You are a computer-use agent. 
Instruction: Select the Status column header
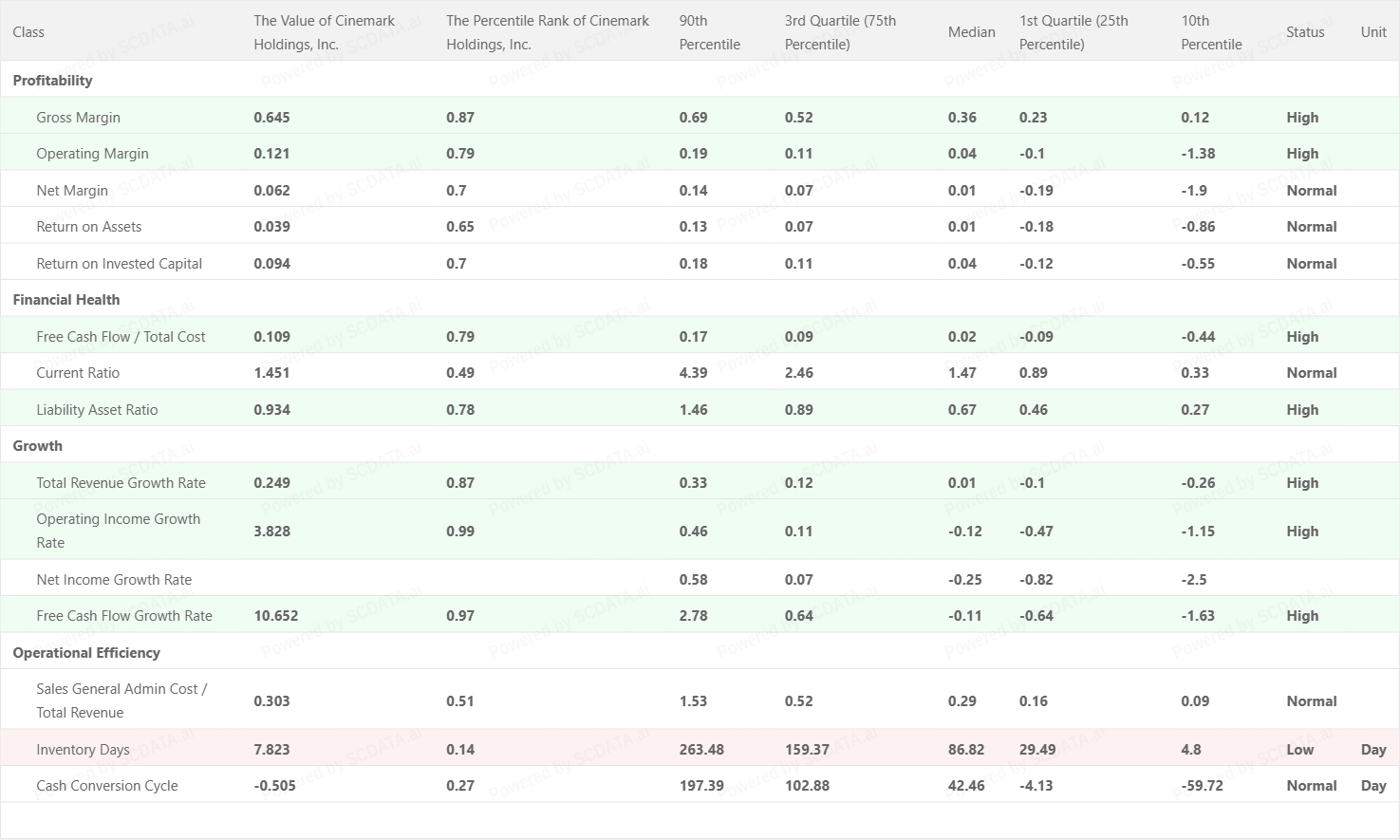click(x=1304, y=32)
